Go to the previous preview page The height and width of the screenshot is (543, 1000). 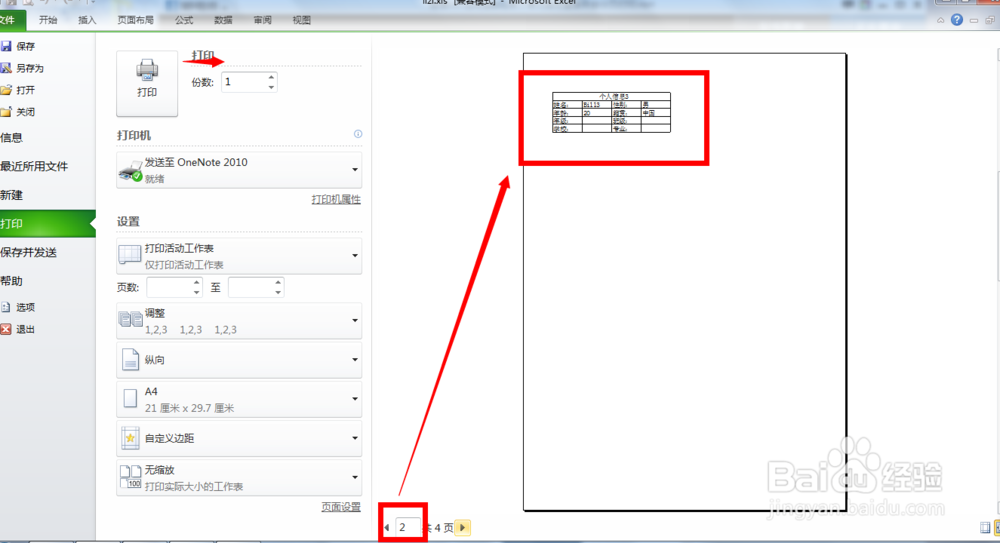[x=386, y=528]
